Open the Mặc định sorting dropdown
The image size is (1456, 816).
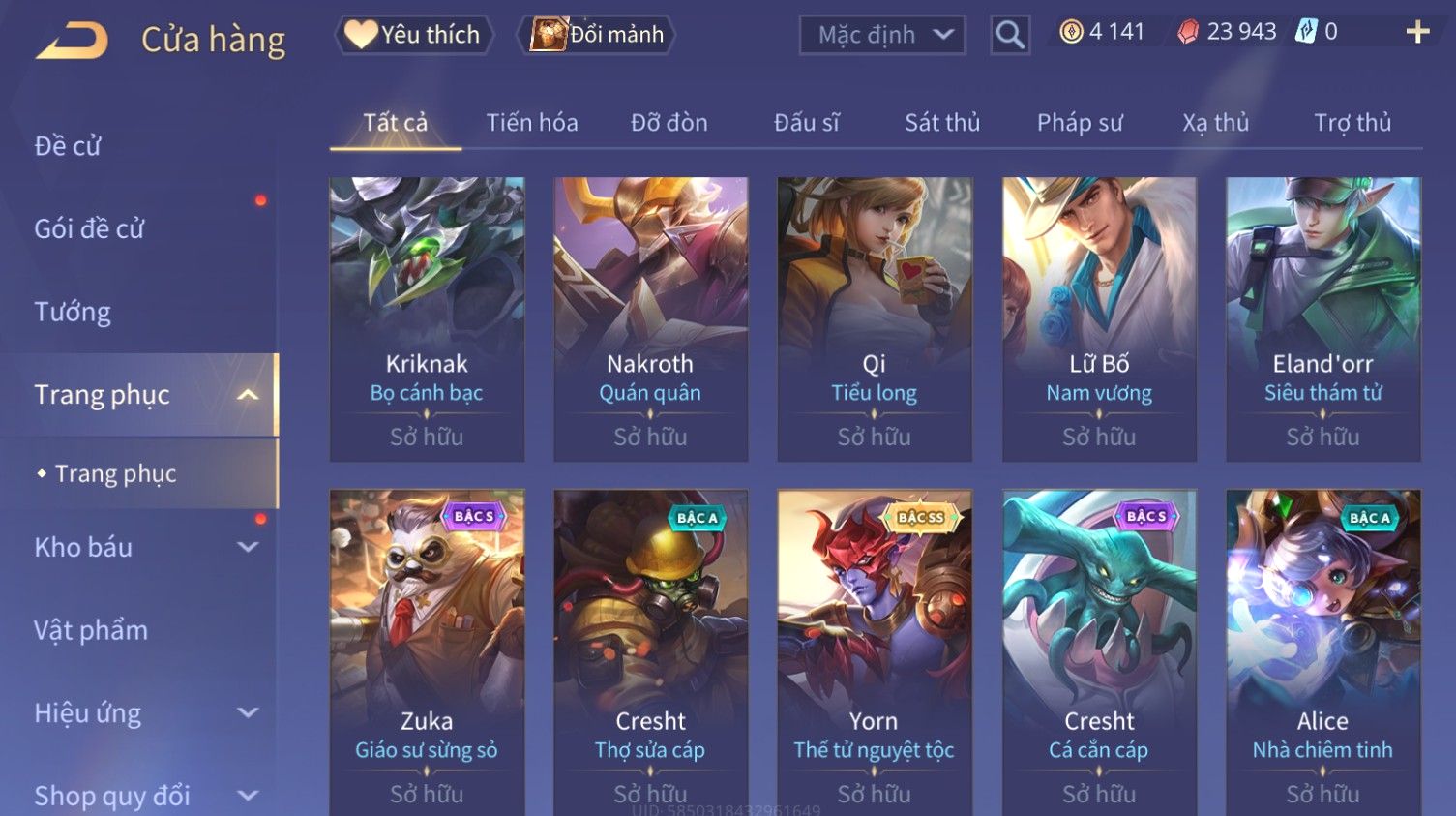[882, 35]
